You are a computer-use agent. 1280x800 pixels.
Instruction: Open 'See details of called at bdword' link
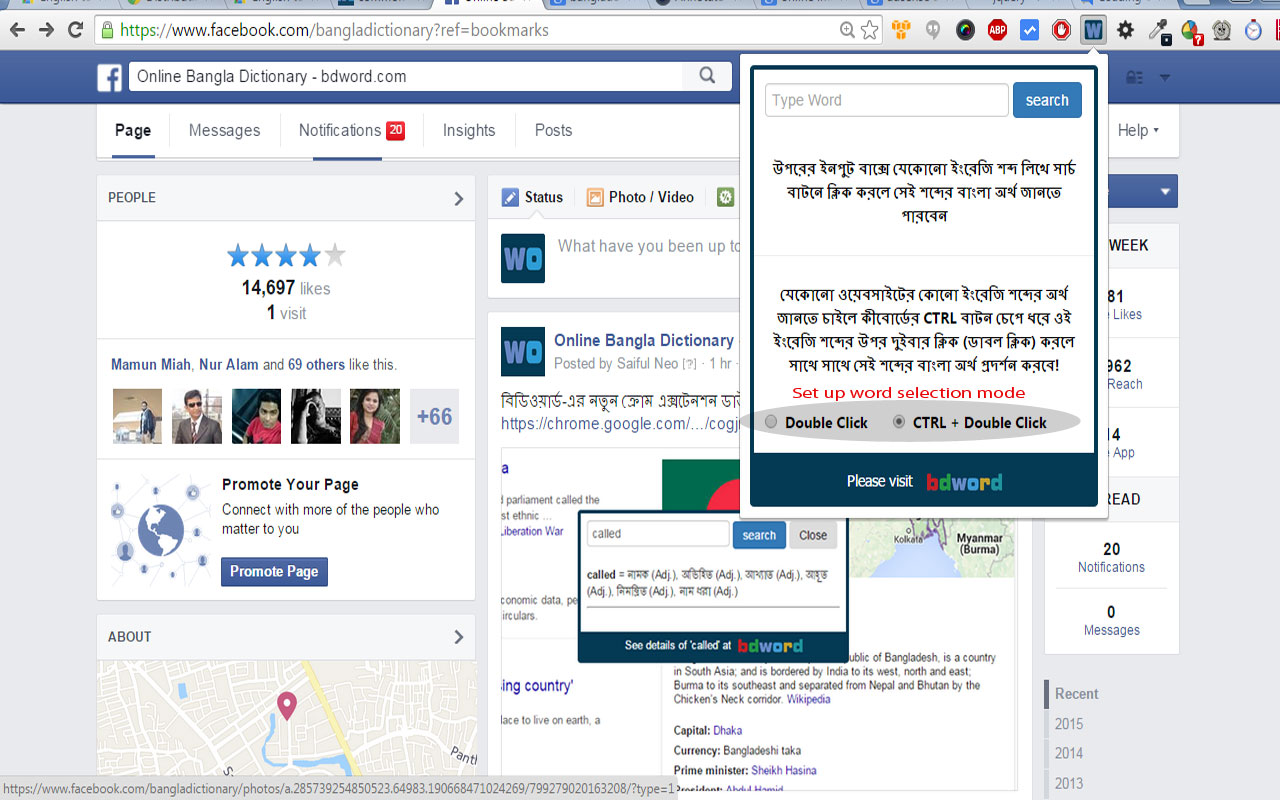point(713,646)
